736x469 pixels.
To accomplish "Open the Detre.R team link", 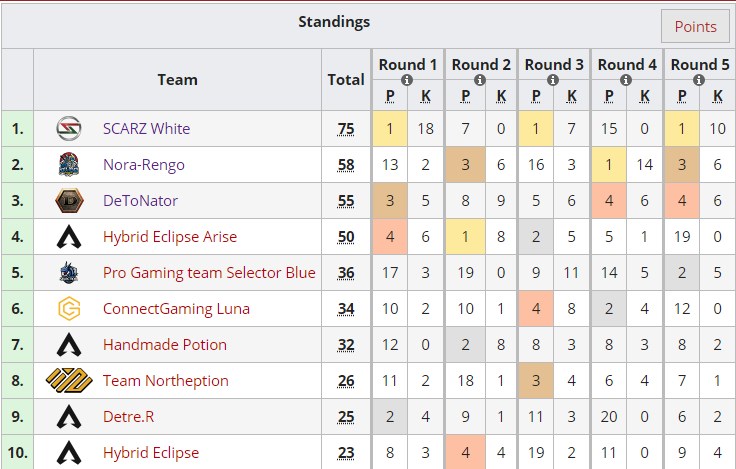I will 129,417.
